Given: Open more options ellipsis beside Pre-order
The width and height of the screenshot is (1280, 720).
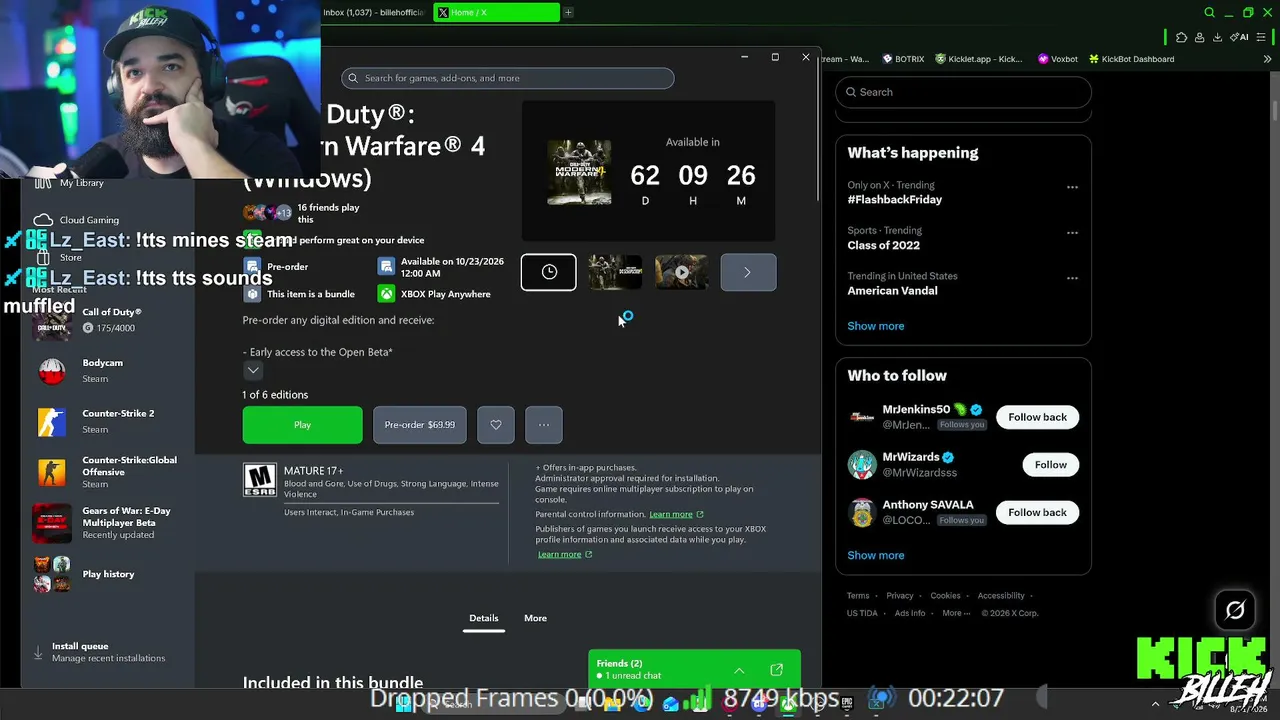Looking at the screenshot, I should click(544, 425).
